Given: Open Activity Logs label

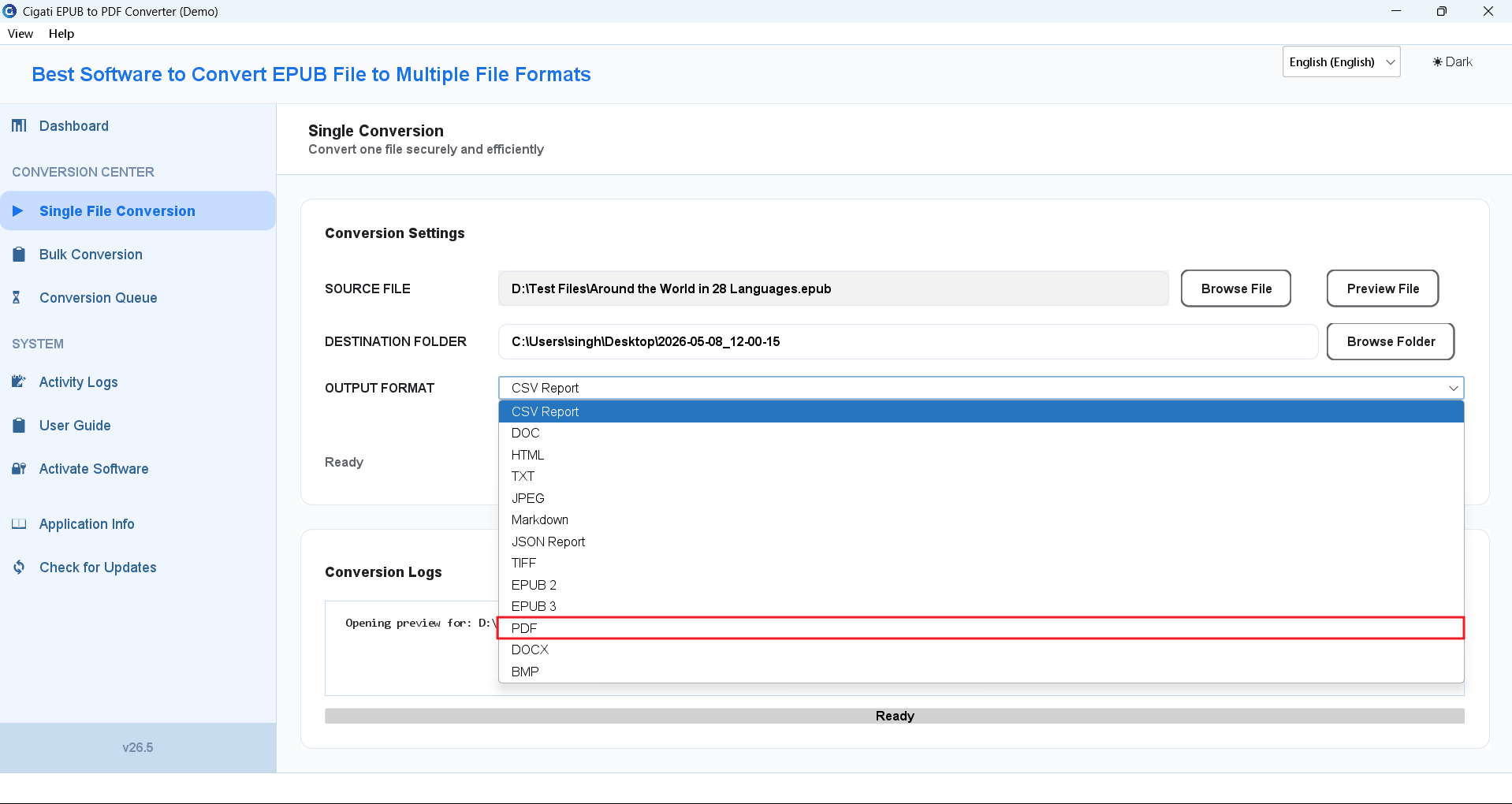Looking at the screenshot, I should point(79,382).
